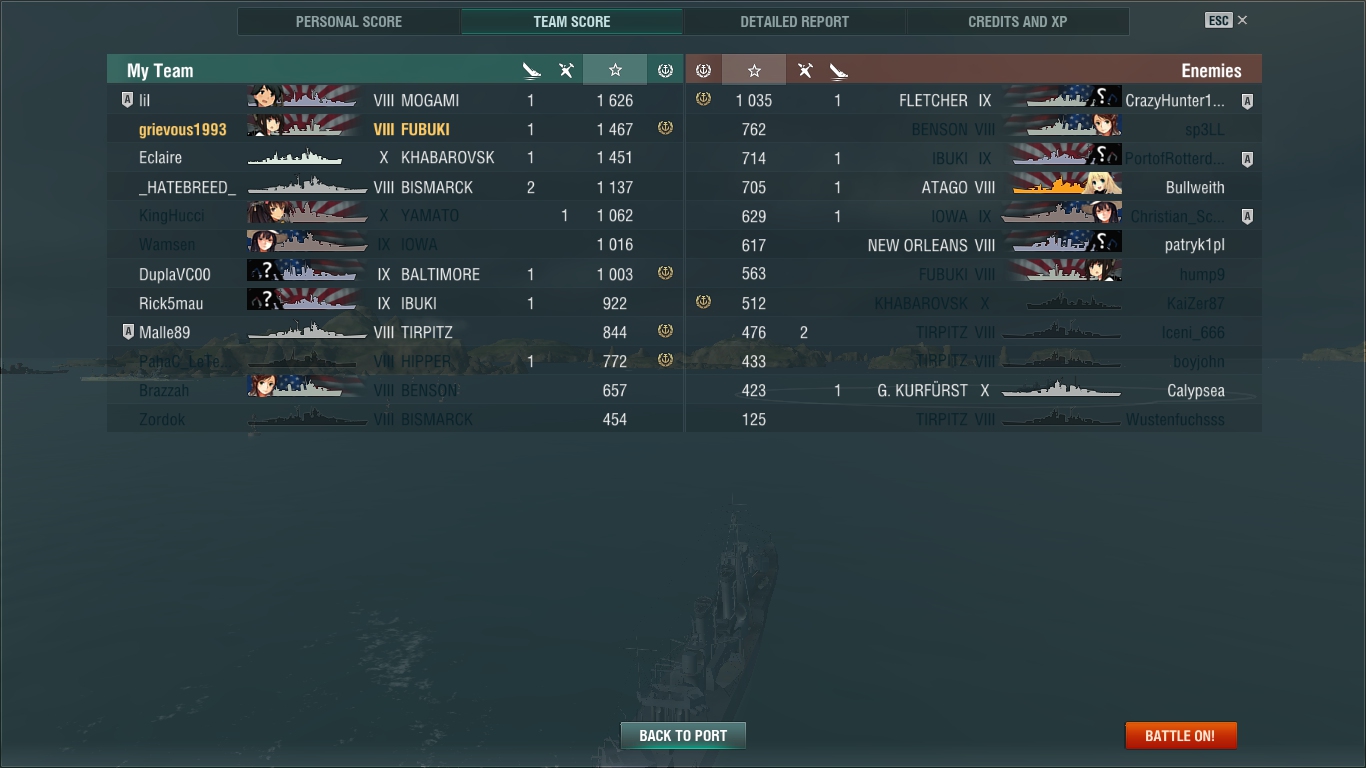Open the Credits and XP tab
This screenshot has width=1366, height=768.
(x=1017, y=21)
